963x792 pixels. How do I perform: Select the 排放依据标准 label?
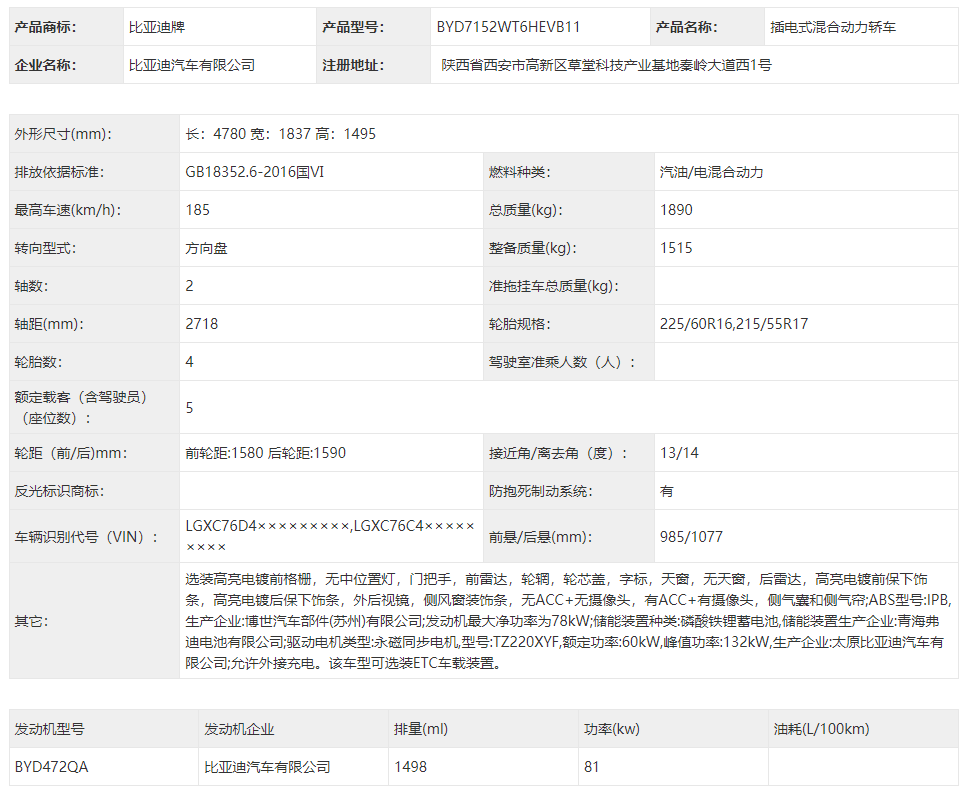60,172
